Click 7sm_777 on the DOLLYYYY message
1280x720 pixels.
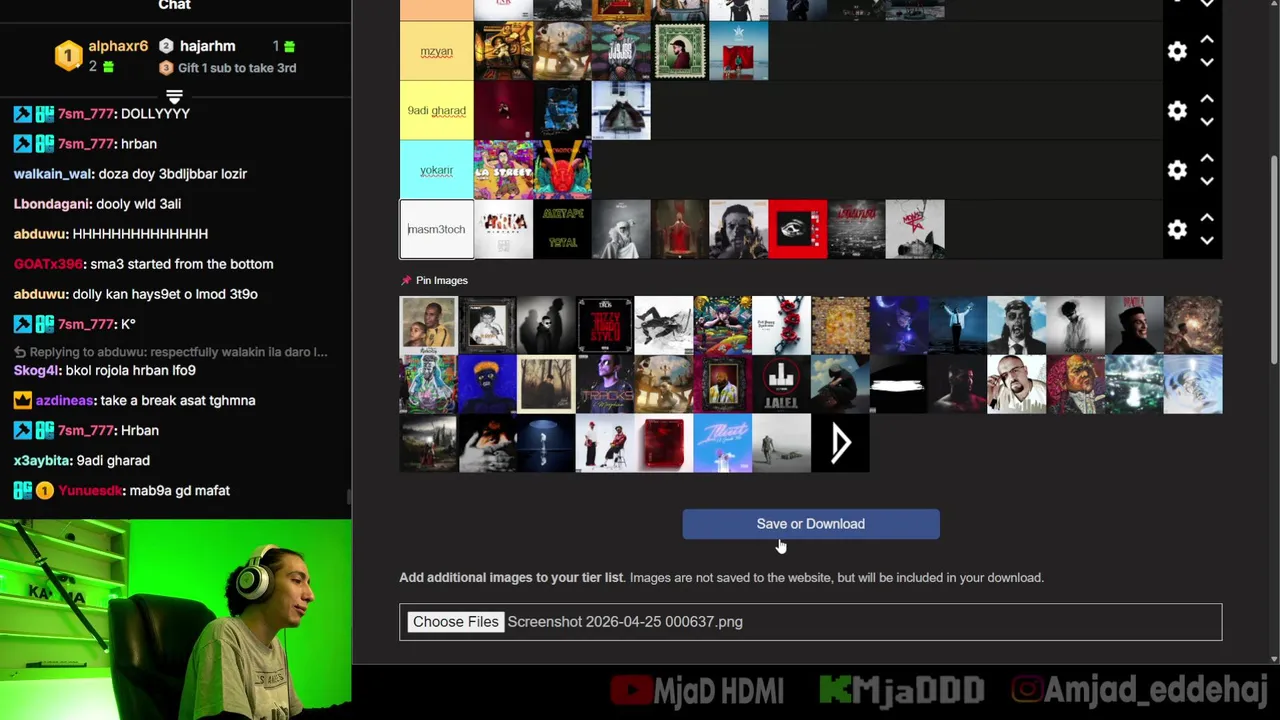(x=86, y=114)
